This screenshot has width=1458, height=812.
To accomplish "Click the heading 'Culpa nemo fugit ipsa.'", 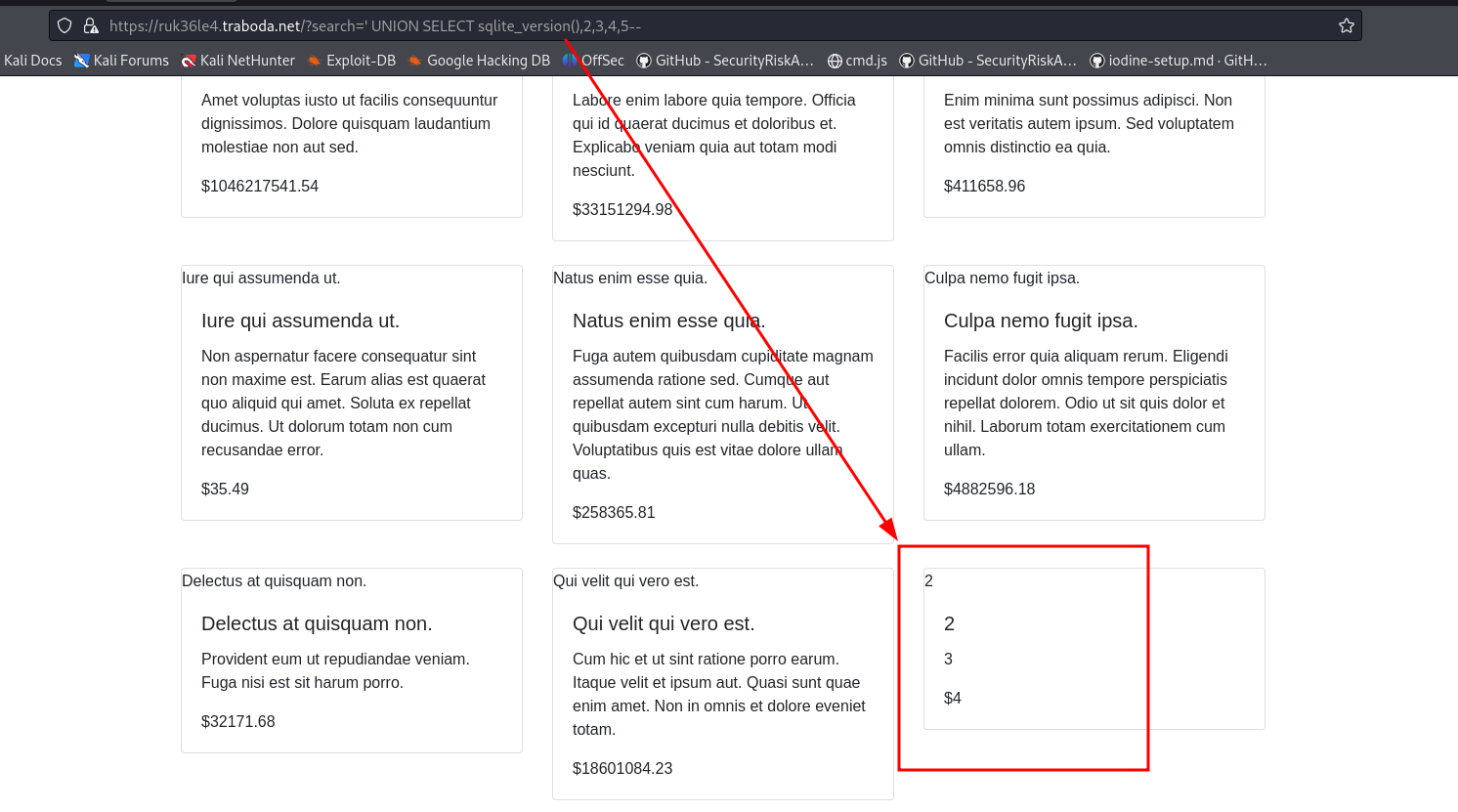I will 1041,321.
